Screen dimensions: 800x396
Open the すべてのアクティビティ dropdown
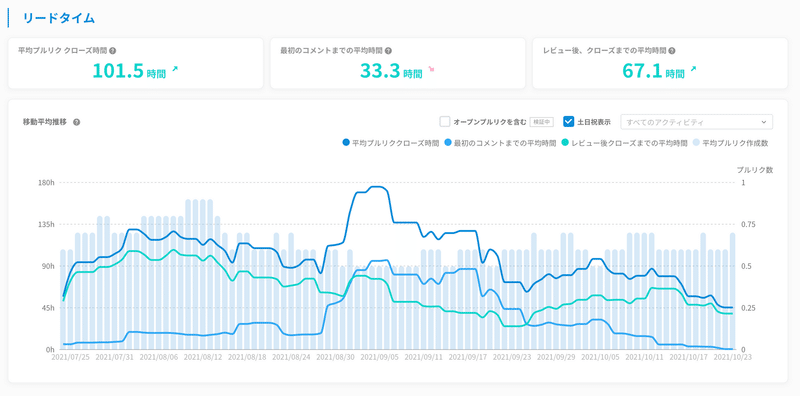[x=696, y=122]
